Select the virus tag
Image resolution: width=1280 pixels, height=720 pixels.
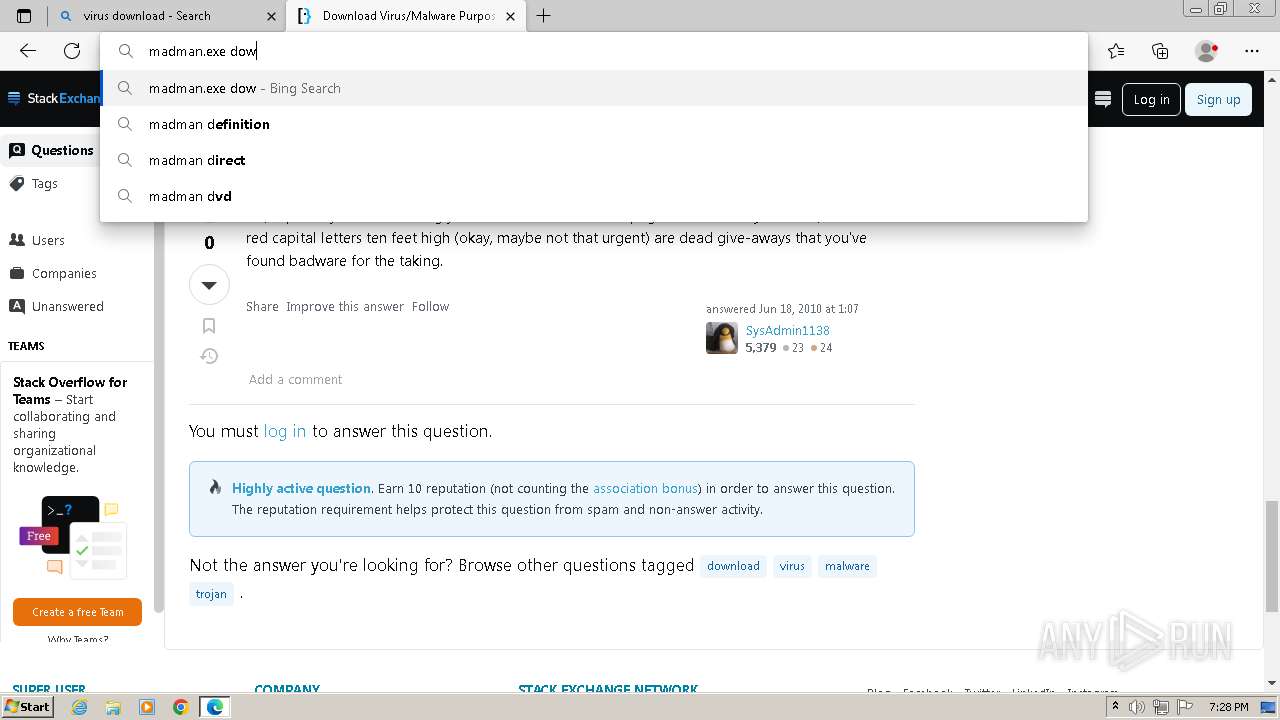click(x=792, y=566)
